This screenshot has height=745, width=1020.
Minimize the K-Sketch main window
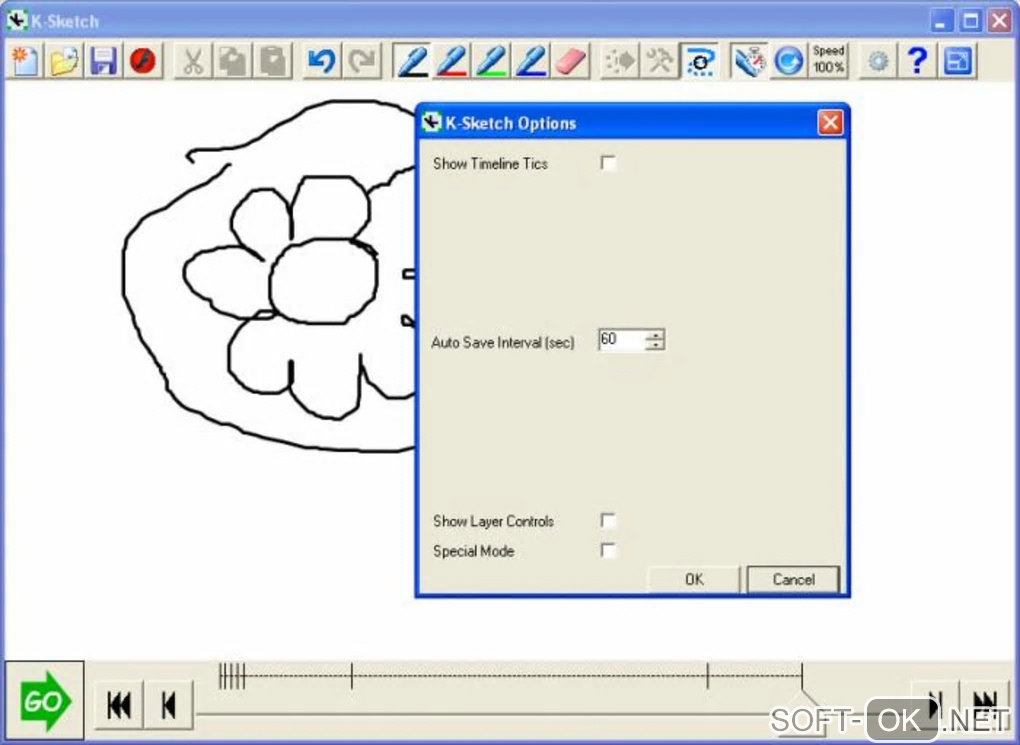(941, 21)
